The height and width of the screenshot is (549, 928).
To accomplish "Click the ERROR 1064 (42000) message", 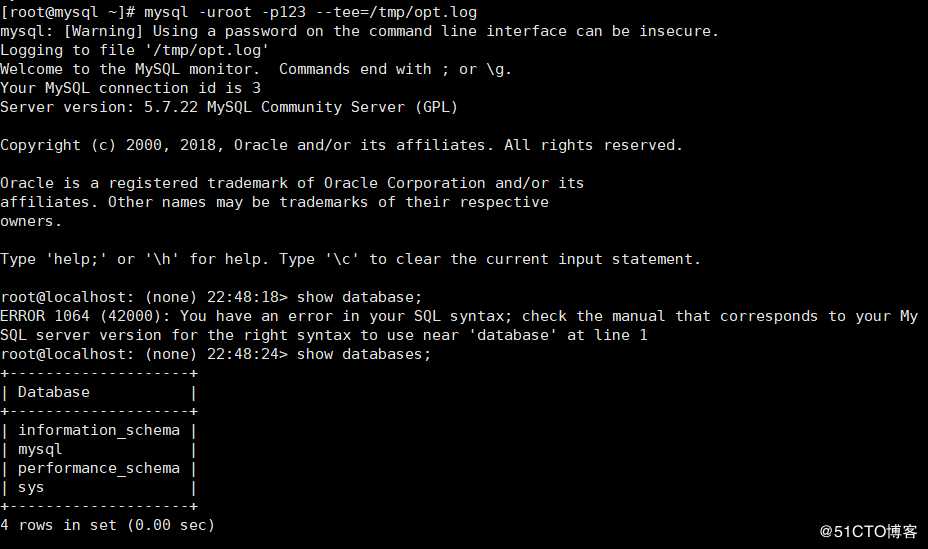I will (x=459, y=325).
